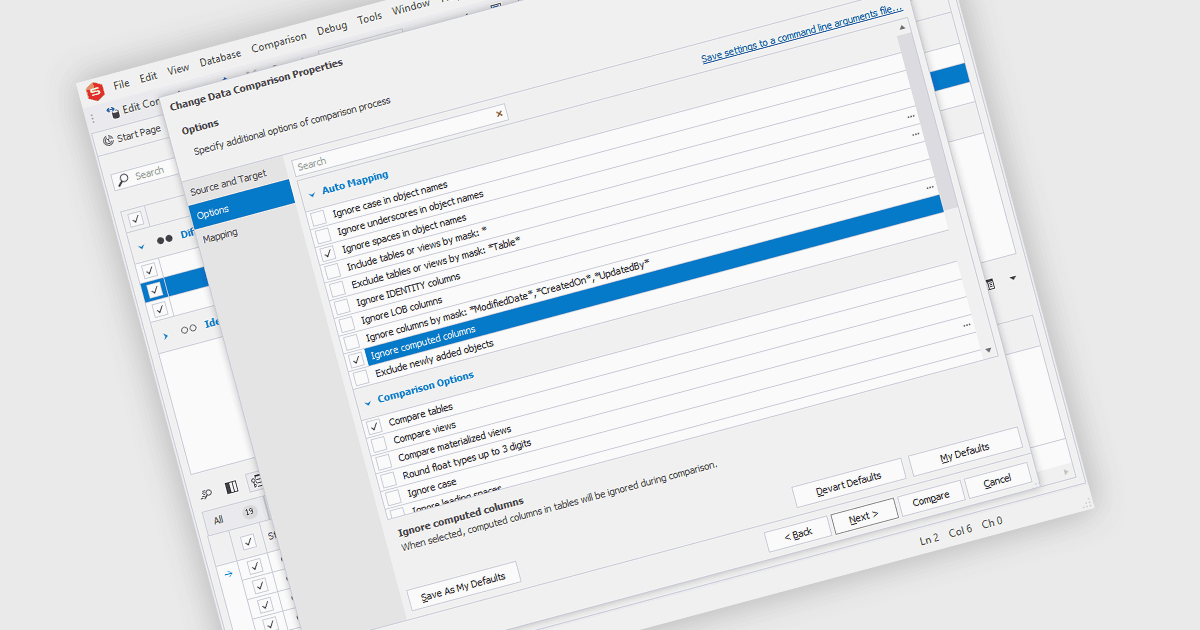Click options list scrollbar down arrow

[x=989, y=351]
